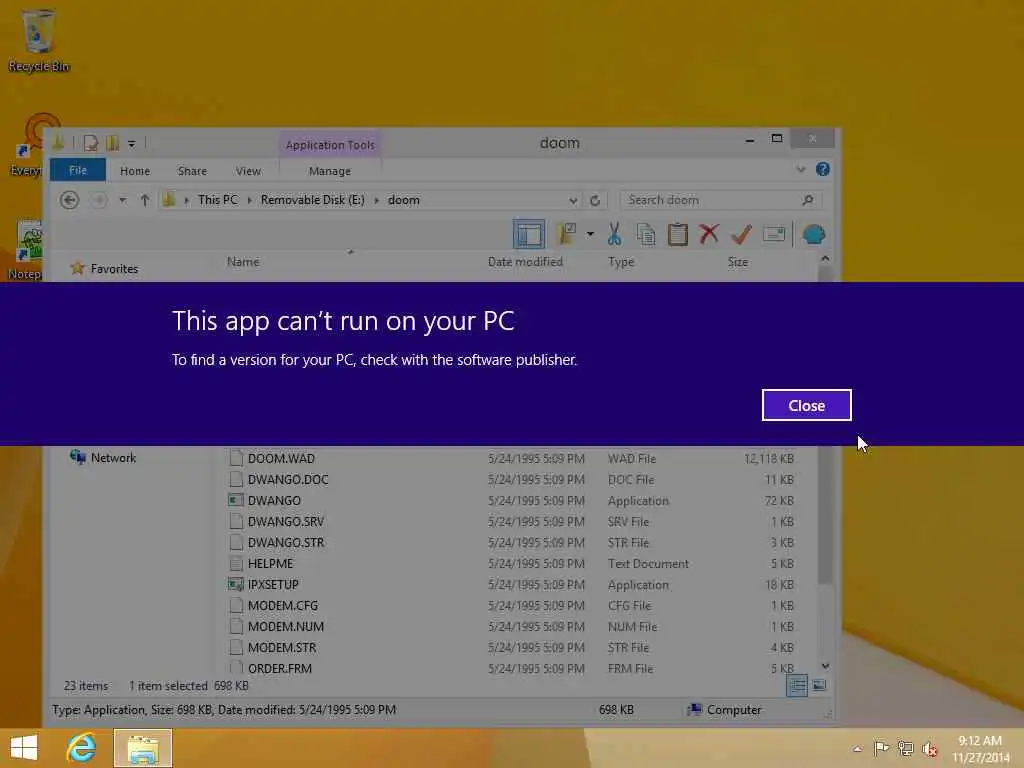1024x768 pixels.
Task: Switch to the Share ribbon tab
Action: pos(192,170)
